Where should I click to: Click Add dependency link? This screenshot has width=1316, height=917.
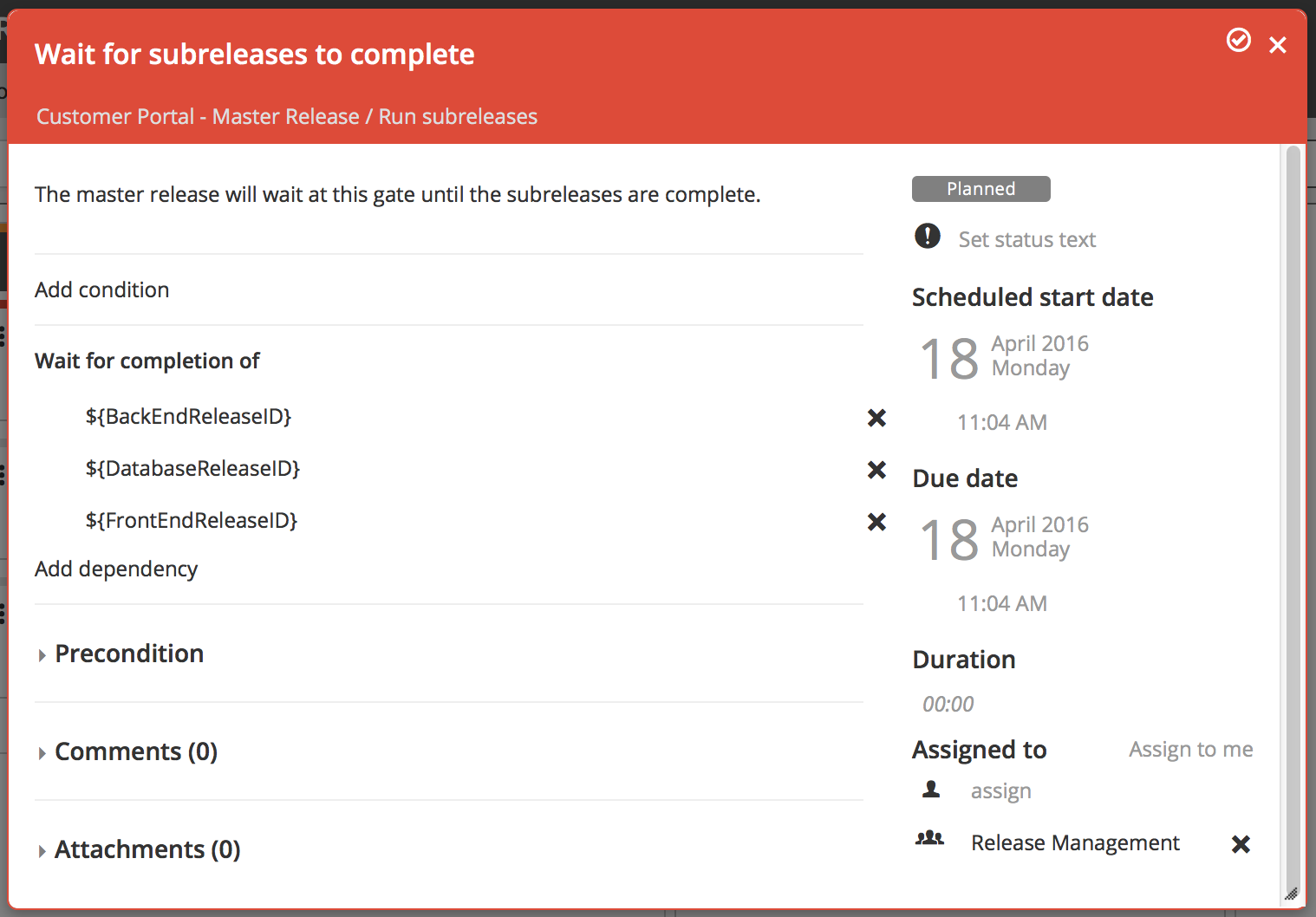point(116,569)
